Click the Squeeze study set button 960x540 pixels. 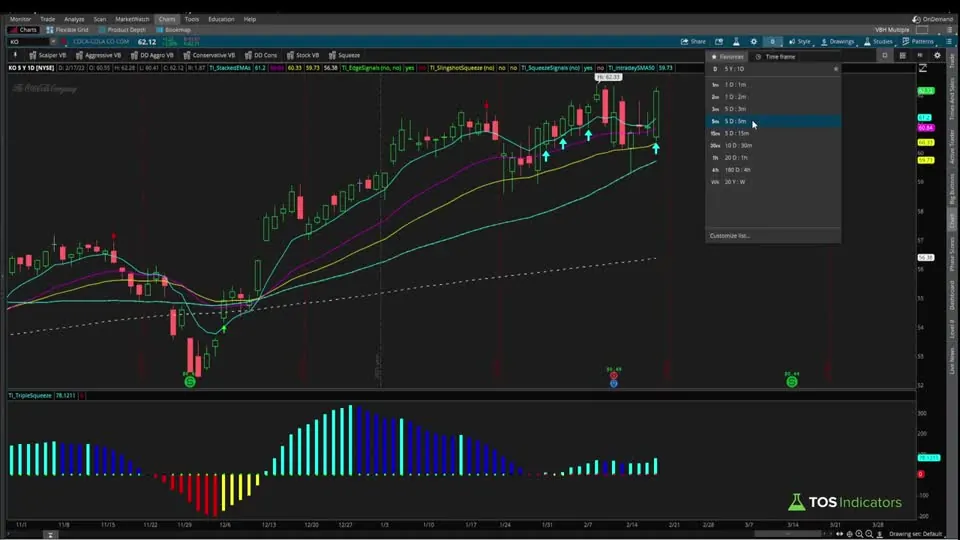pos(344,55)
